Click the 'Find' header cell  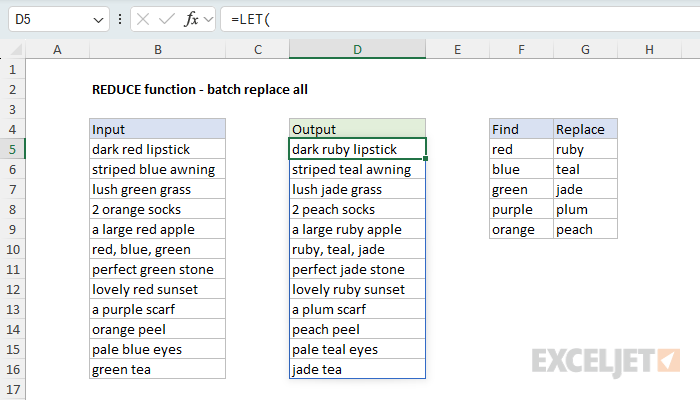(x=521, y=129)
